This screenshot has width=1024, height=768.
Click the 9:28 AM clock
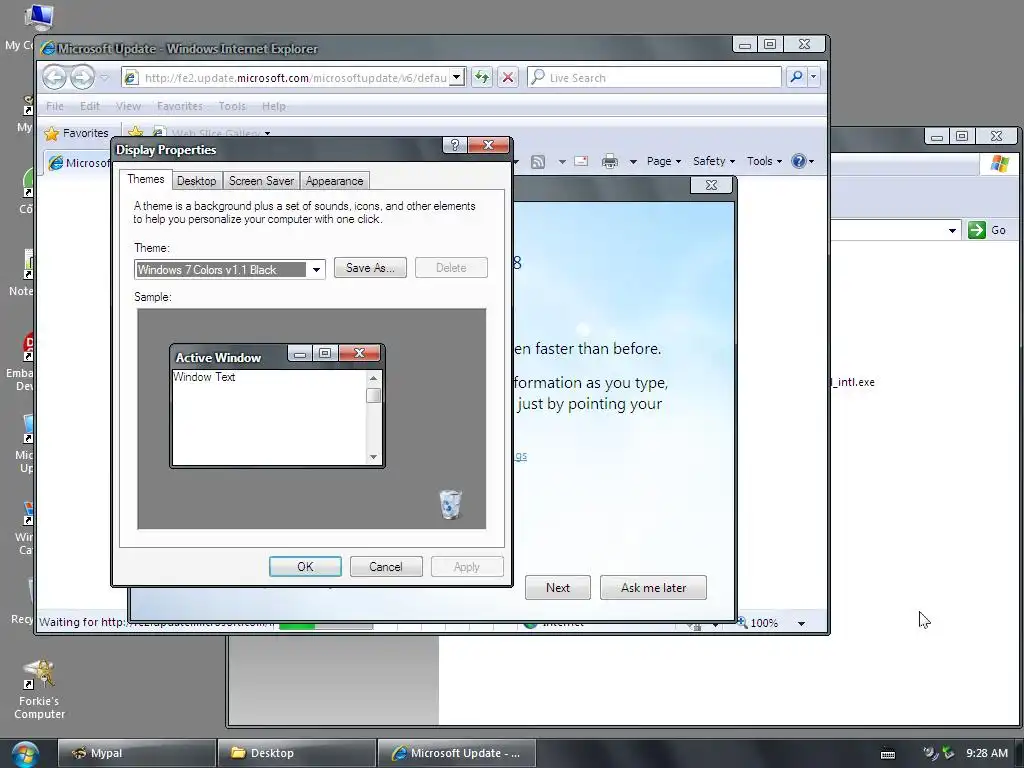[x=987, y=753]
